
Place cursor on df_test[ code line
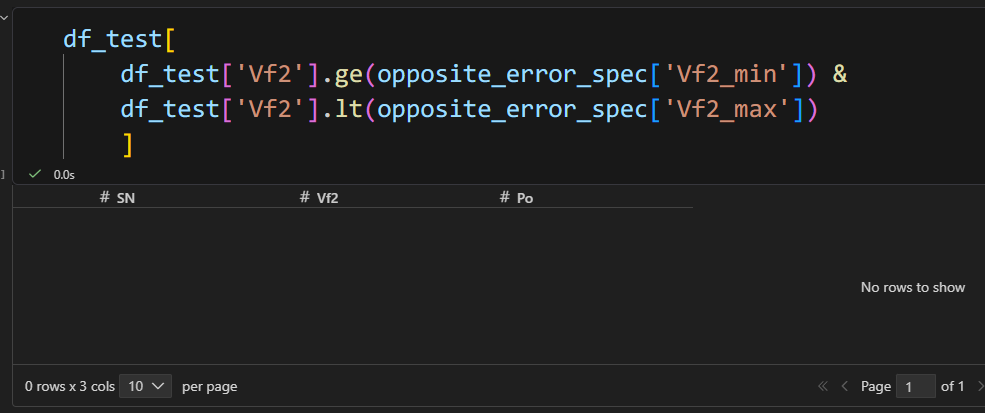[x=119, y=40]
